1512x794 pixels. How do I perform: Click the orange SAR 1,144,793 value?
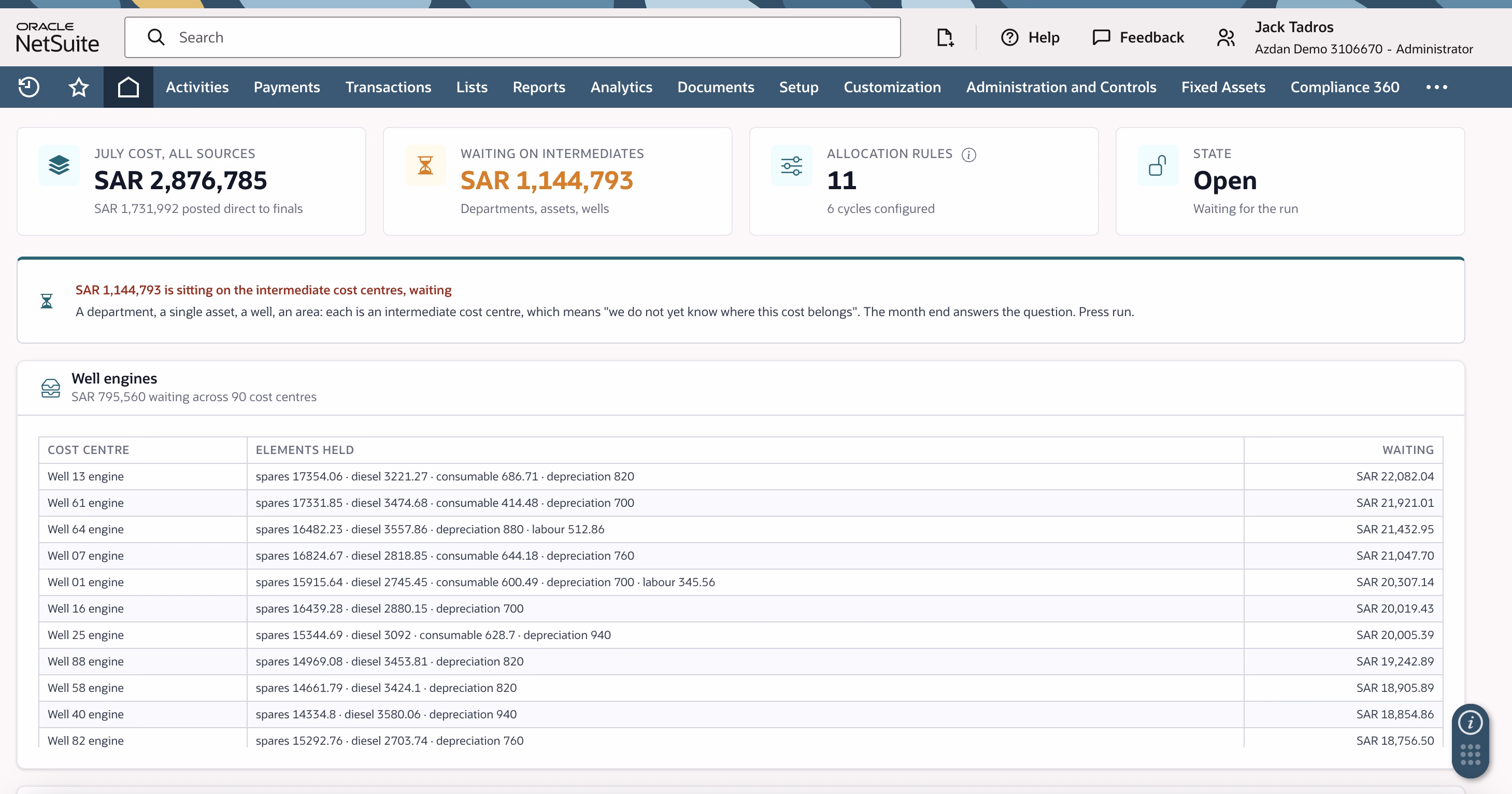click(x=547, y=180)
